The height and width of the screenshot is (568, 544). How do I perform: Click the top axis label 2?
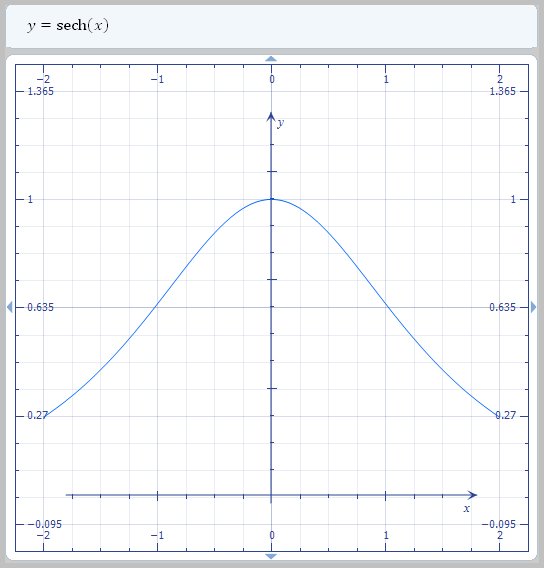500,79
